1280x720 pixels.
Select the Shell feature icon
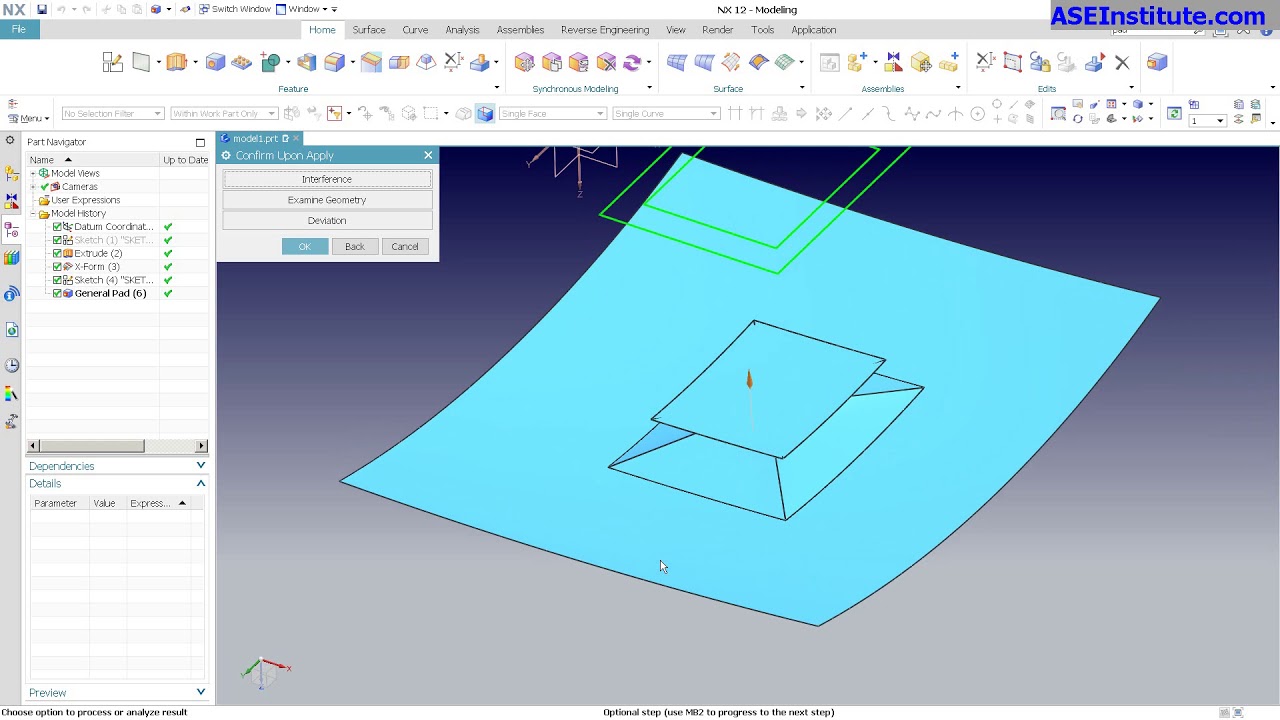306,63
